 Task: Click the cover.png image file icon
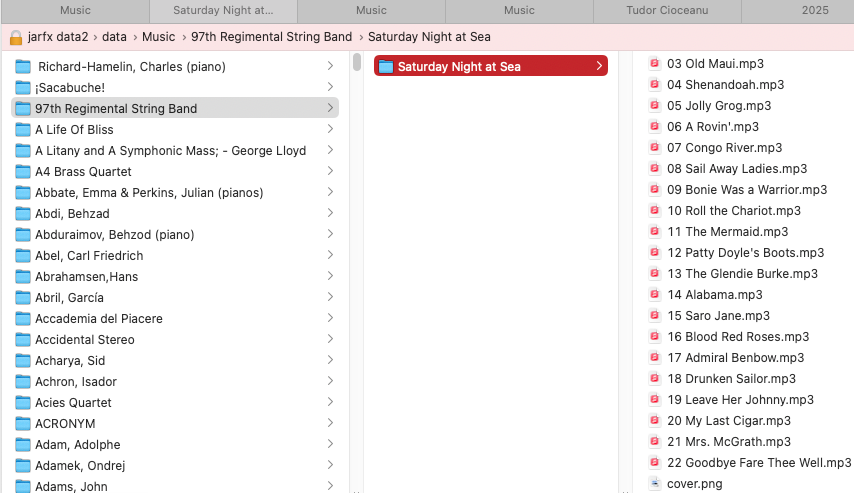[655, 483]
